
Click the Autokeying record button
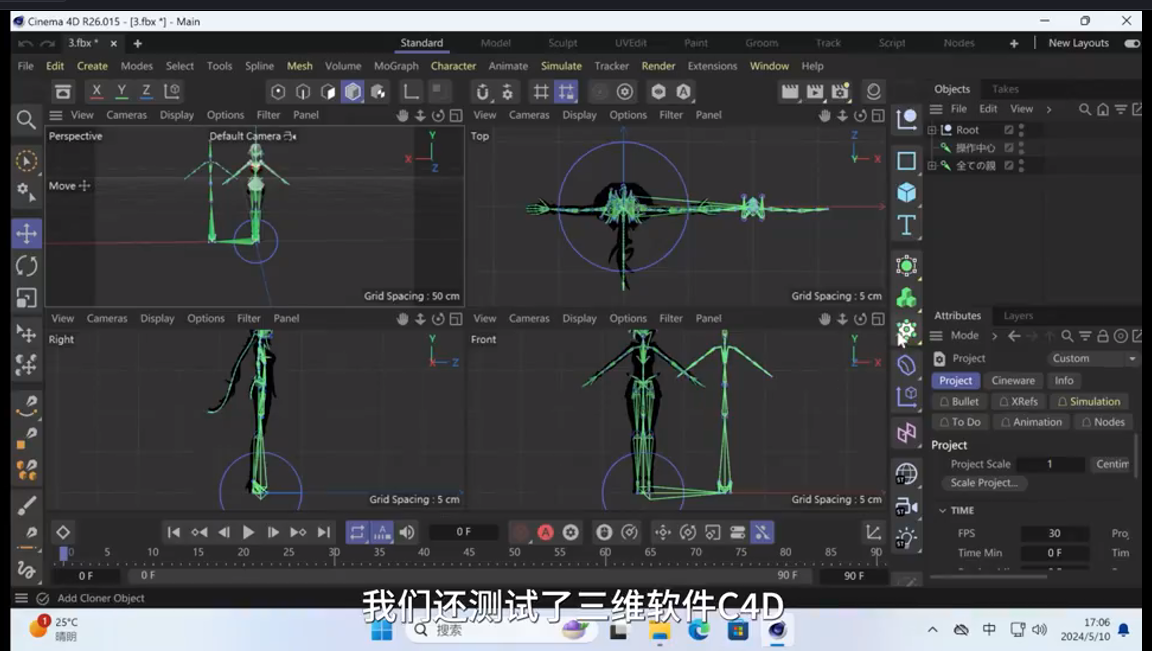pos(545,533)
